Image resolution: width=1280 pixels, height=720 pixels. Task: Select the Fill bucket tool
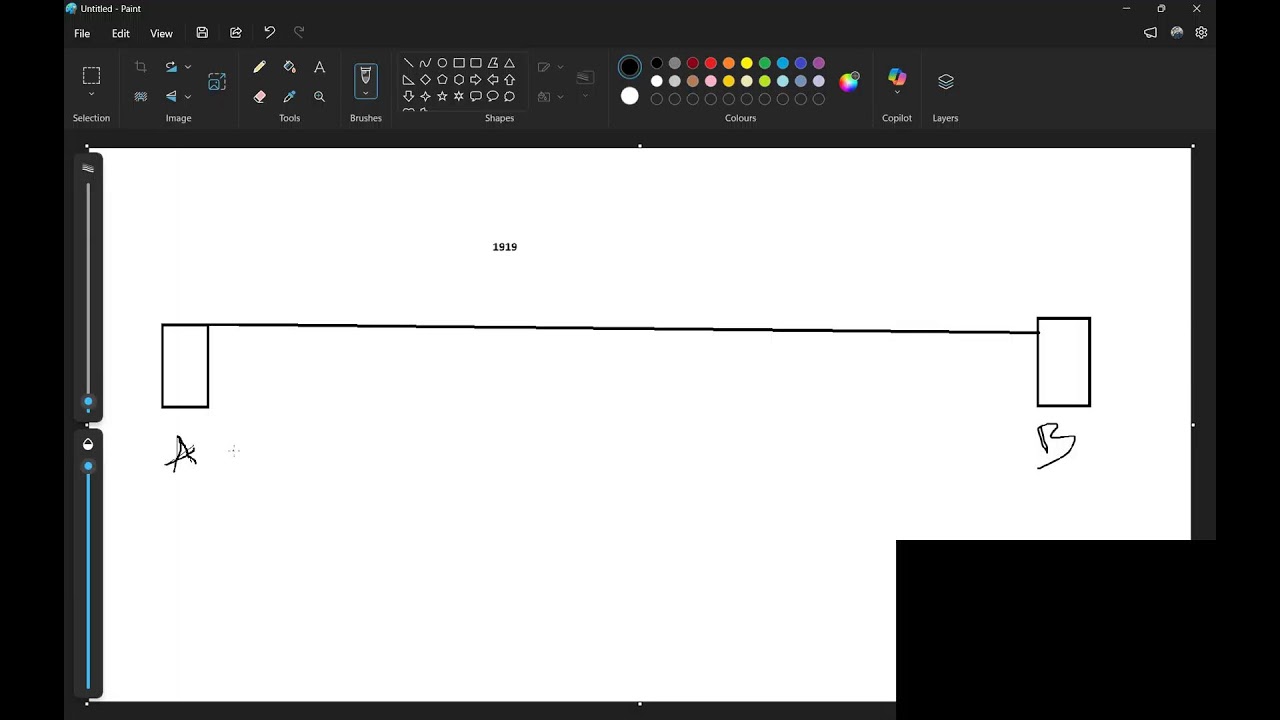[290, 67]
